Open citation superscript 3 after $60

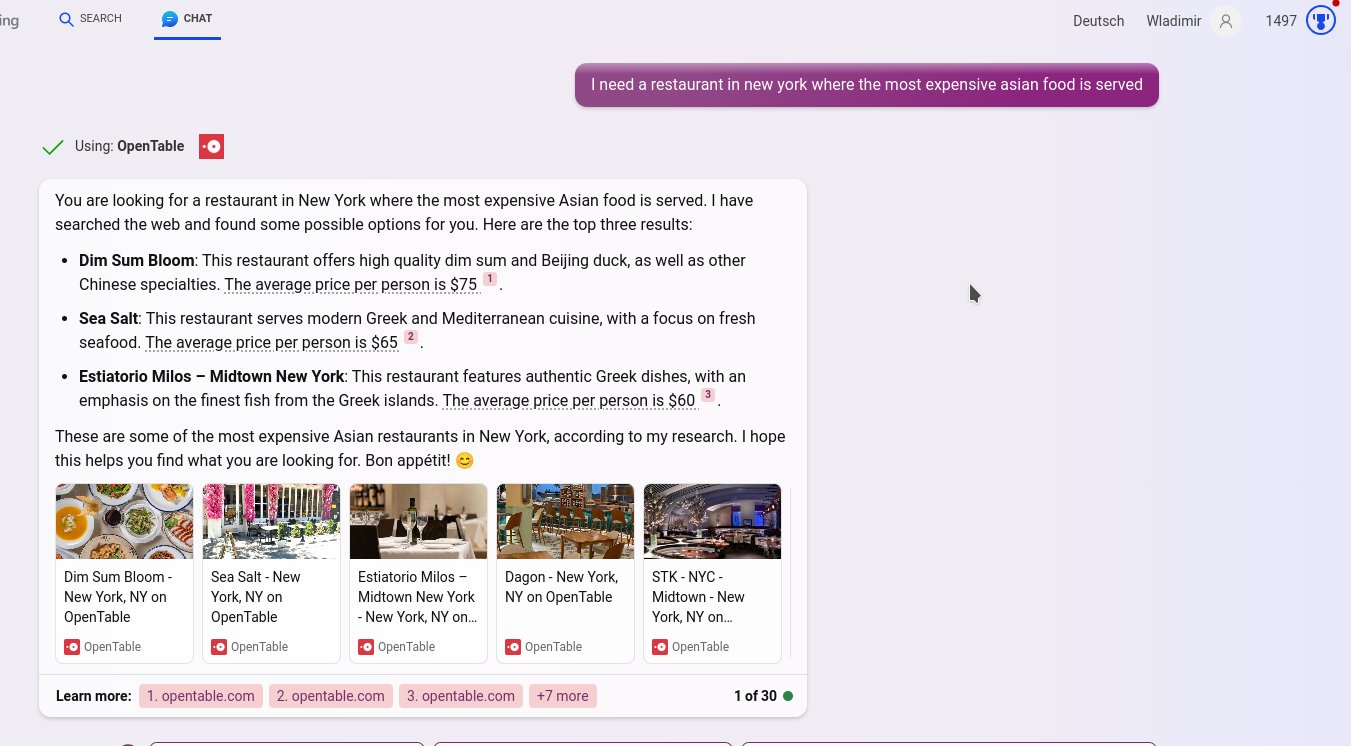point(708,395)
